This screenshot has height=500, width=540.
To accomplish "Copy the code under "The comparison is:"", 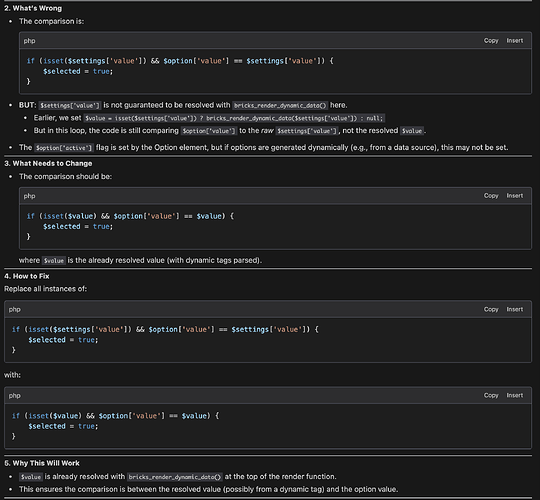I will [491, 41].
